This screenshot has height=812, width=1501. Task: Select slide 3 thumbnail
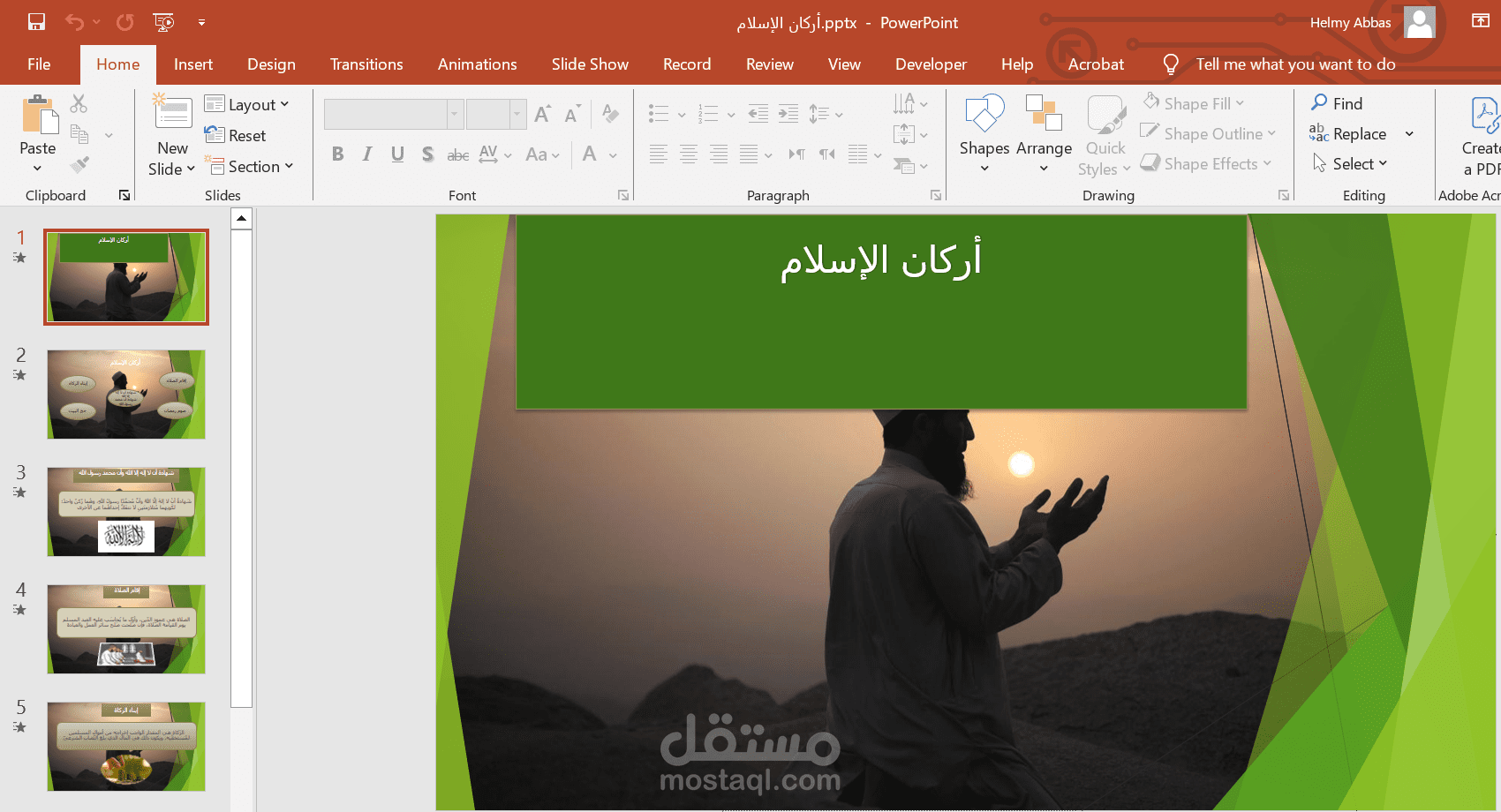point(126,512)
